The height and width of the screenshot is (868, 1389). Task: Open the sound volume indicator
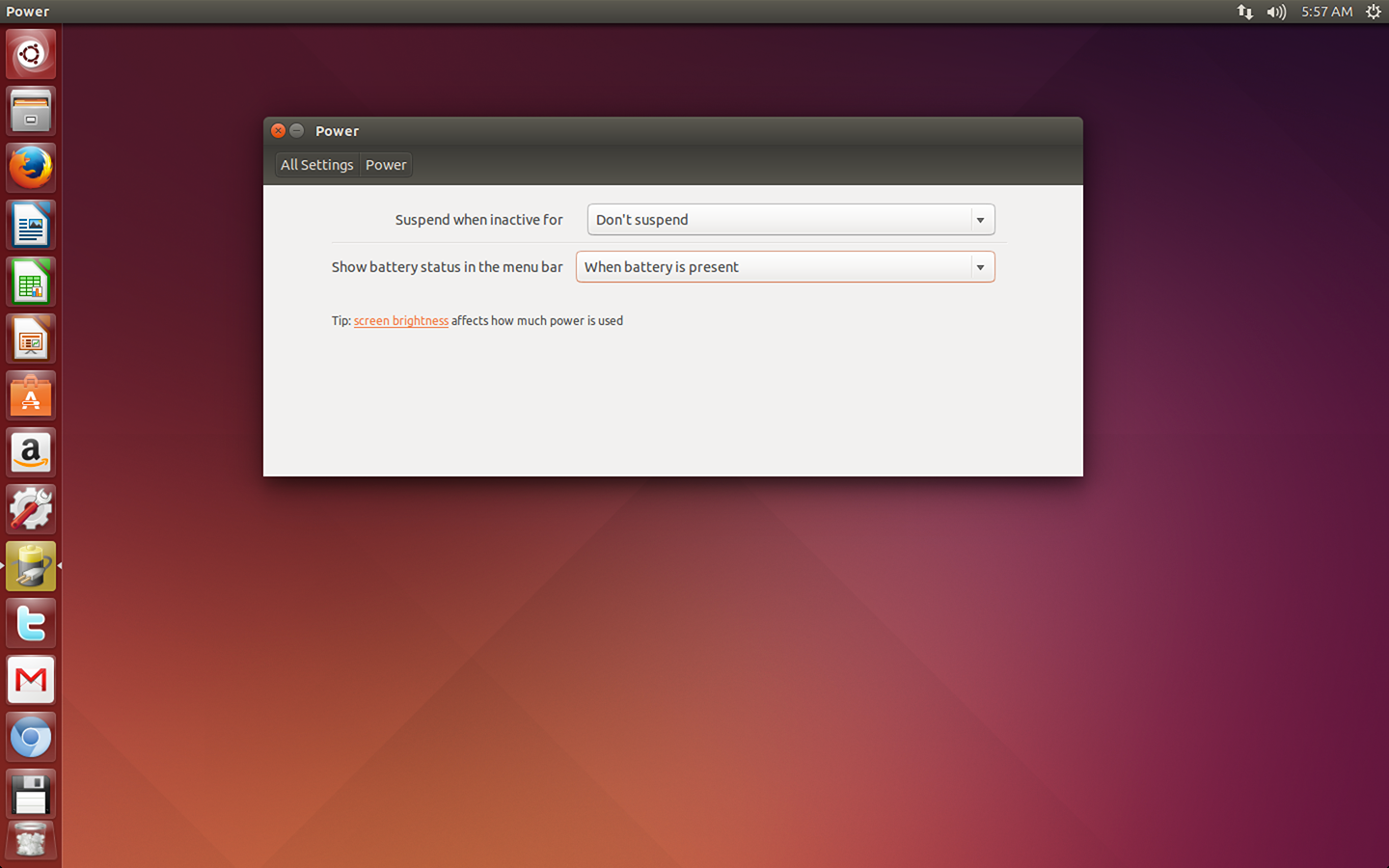click(1276, 12)
